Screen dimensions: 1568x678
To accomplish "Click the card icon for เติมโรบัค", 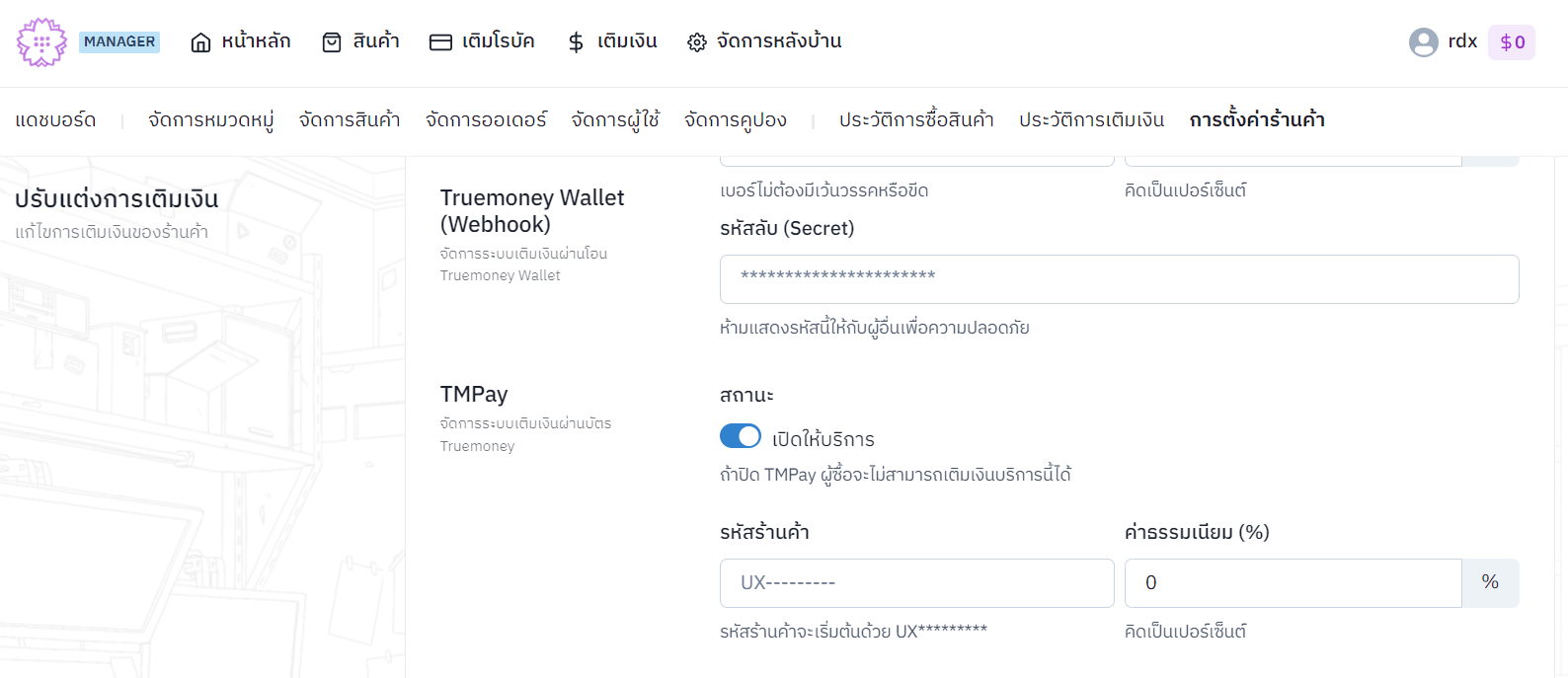I will point(440,42).
